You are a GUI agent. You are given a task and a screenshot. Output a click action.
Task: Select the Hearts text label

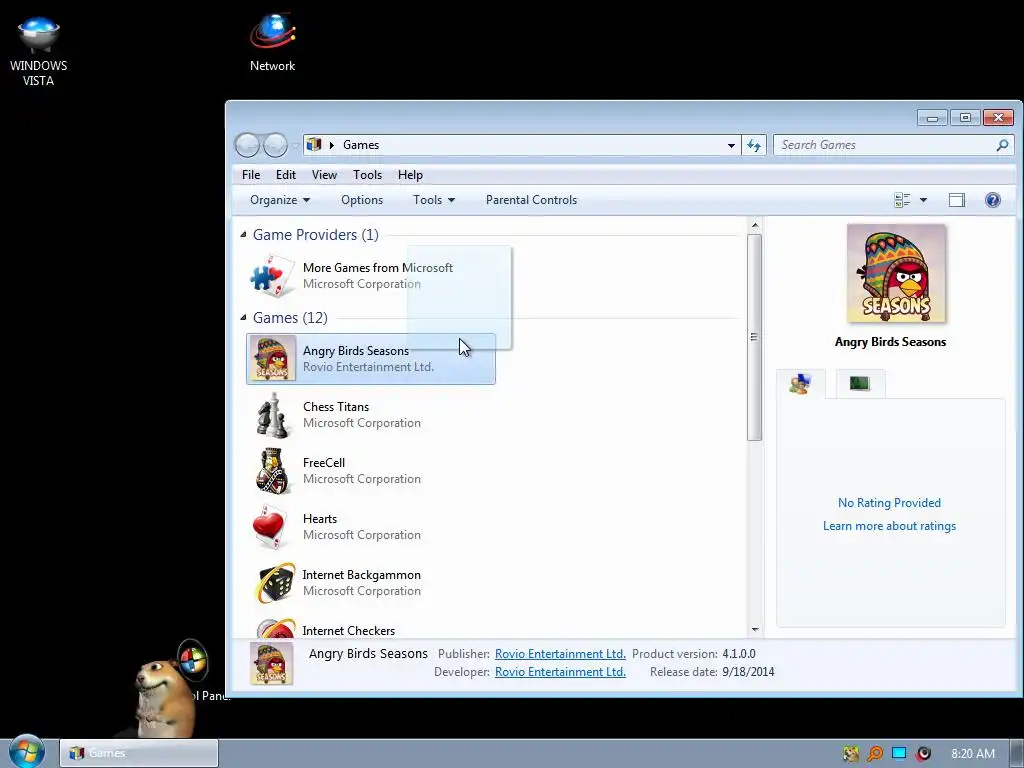click(x=320, y=519)
